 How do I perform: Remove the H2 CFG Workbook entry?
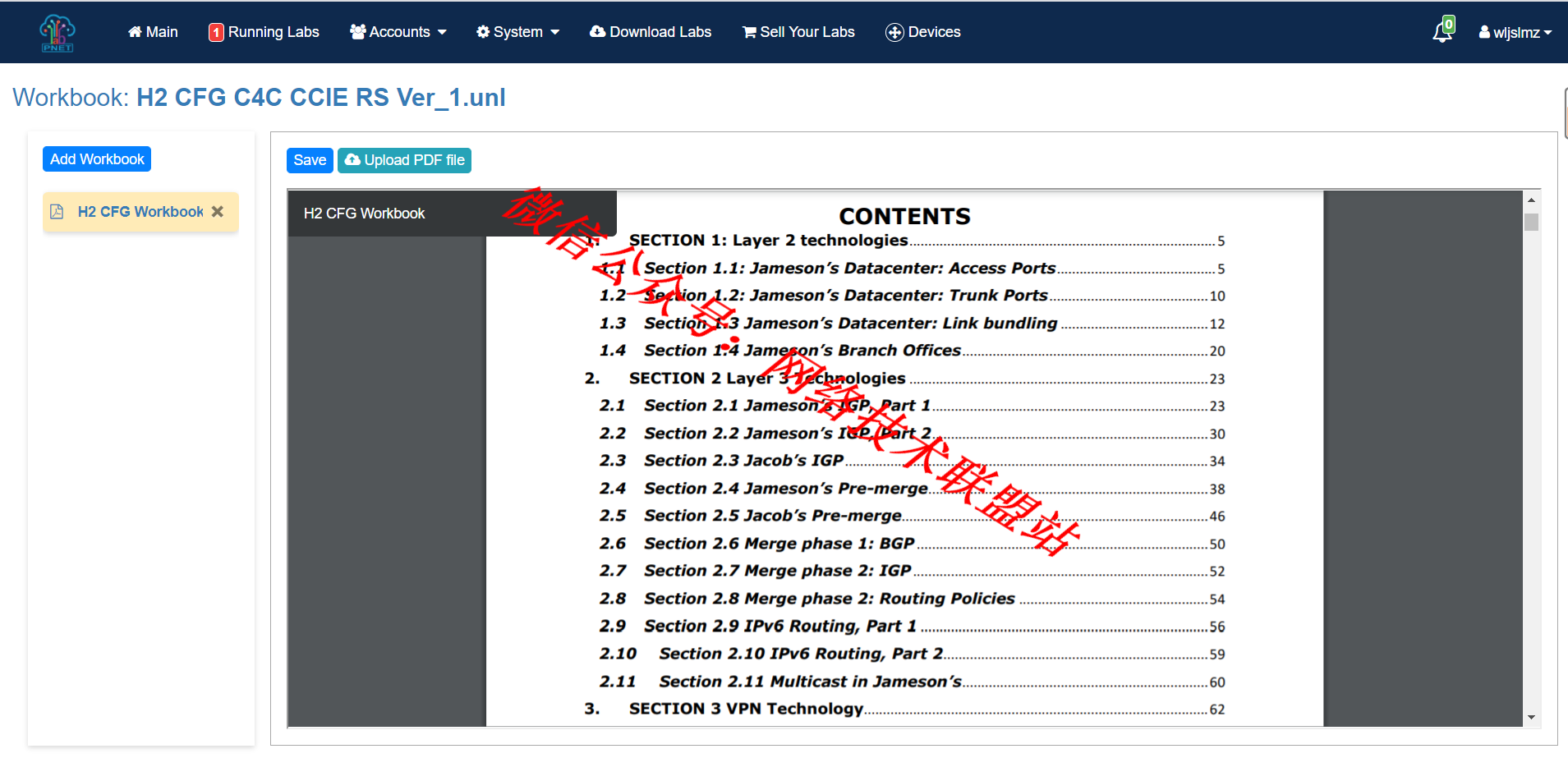[218, 212]
